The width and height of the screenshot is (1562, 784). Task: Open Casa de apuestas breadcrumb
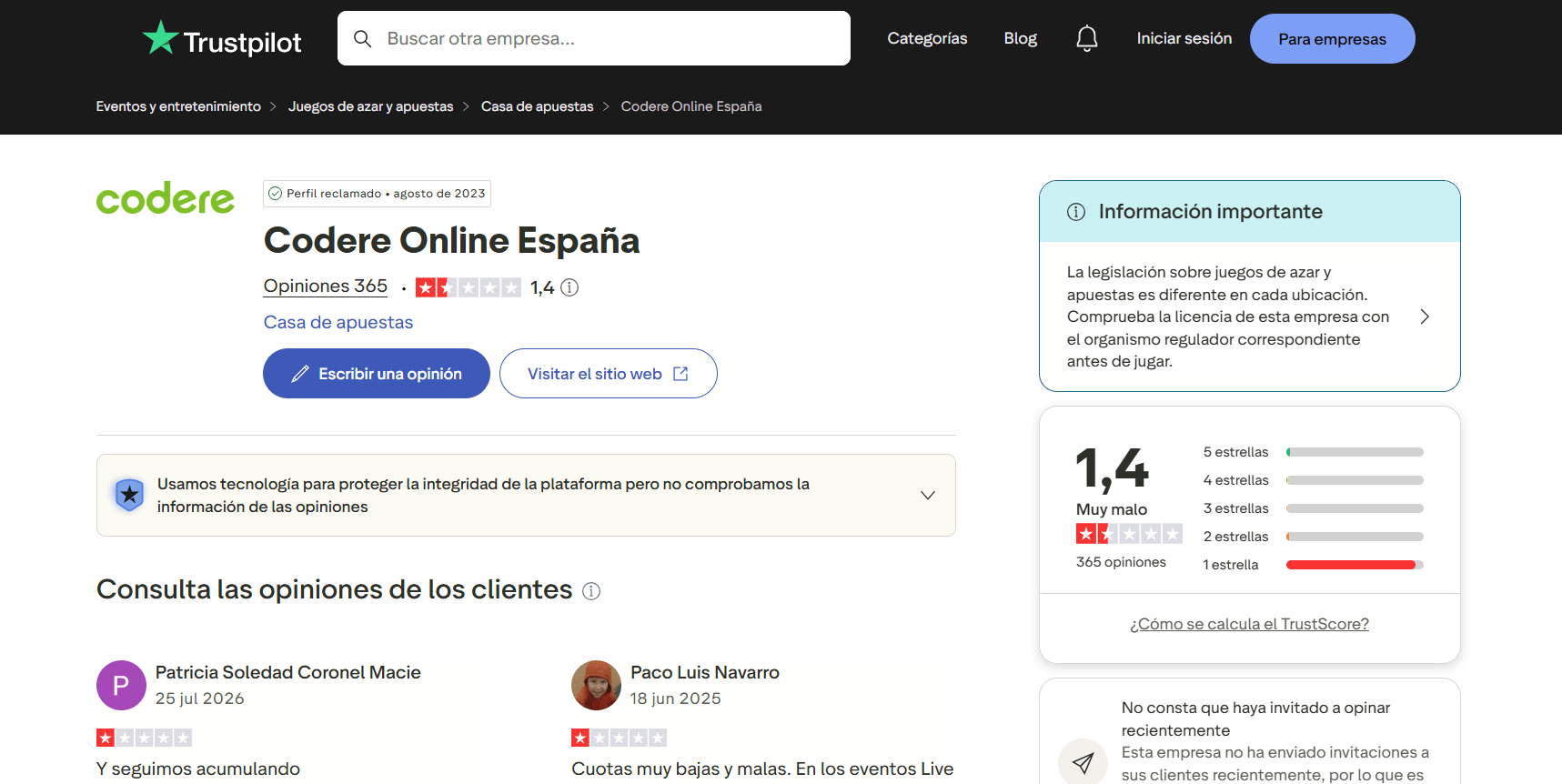click(537, 106)
